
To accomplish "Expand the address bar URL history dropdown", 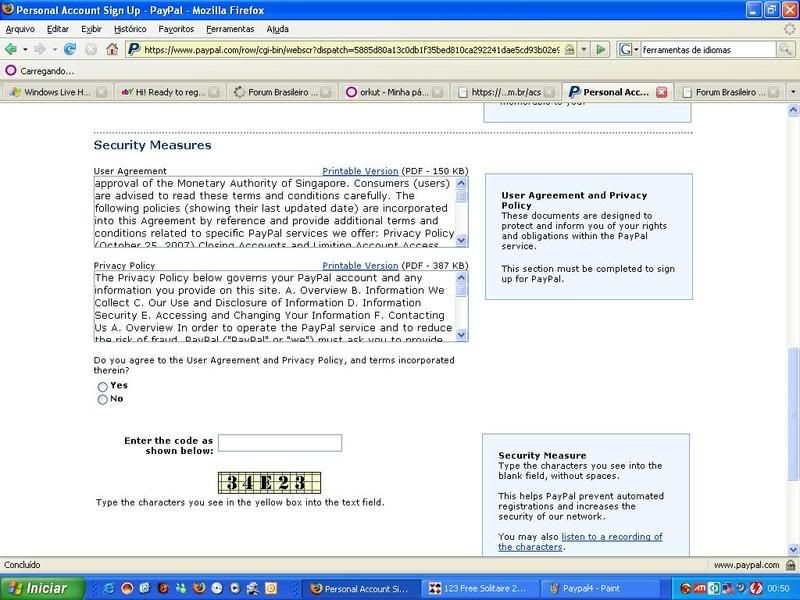I will click(x=584, y=49).
